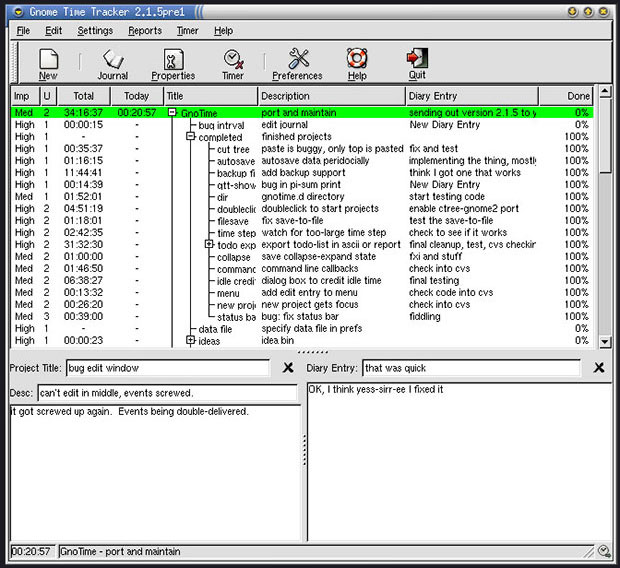Click scrollbar up arrow of project list
Screen dimensions: 620x568
point(605,92)
